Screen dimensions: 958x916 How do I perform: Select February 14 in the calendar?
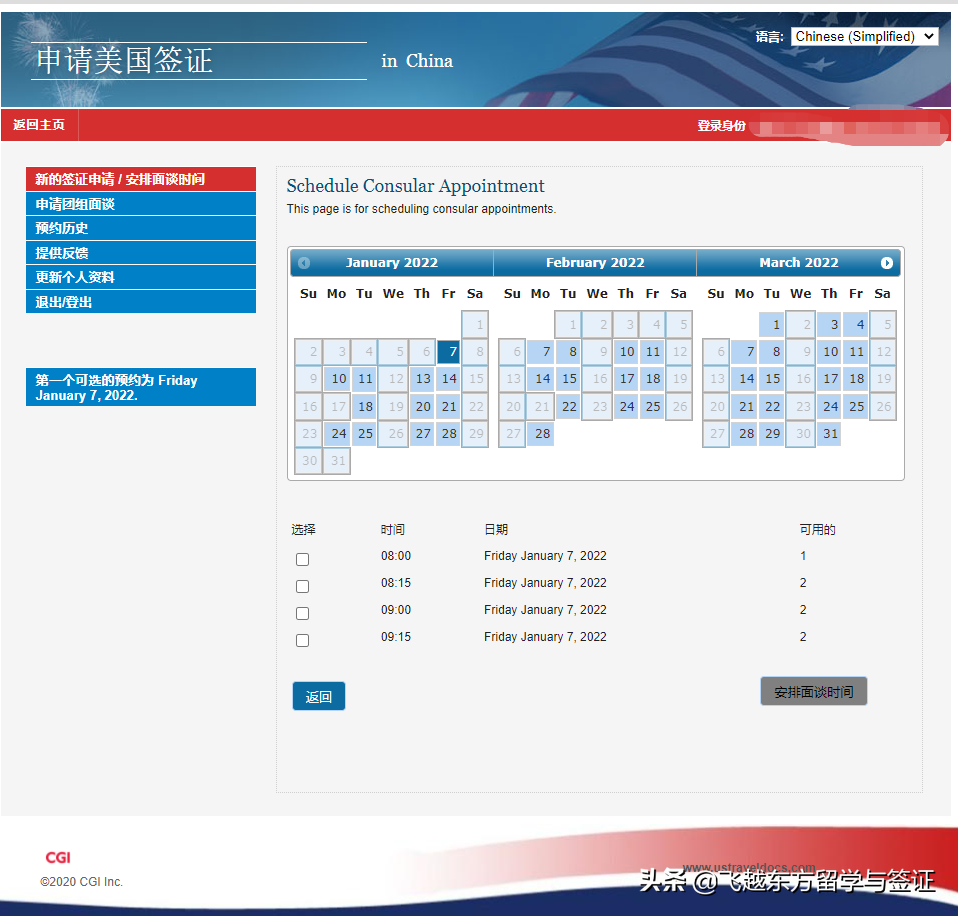pyautogui.click(x=541, y=379)
